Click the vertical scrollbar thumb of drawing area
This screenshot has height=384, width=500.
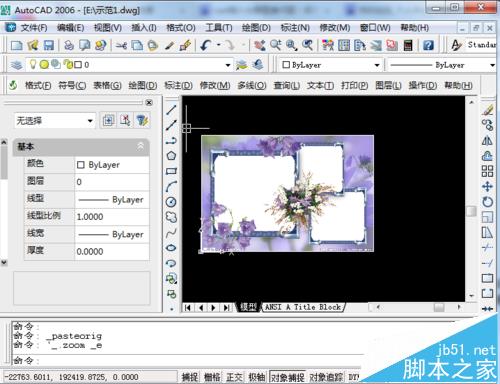[x=471, y=211]
